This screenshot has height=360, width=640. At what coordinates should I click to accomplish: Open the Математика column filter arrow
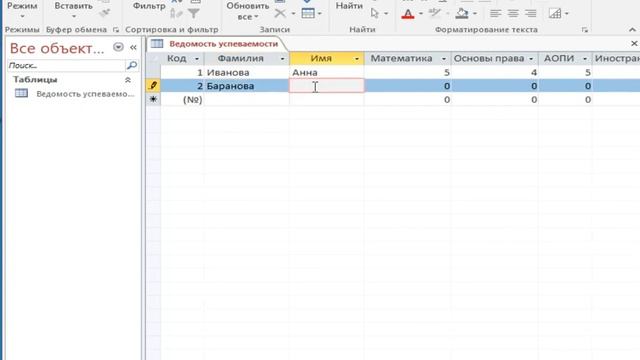[444, 59]
